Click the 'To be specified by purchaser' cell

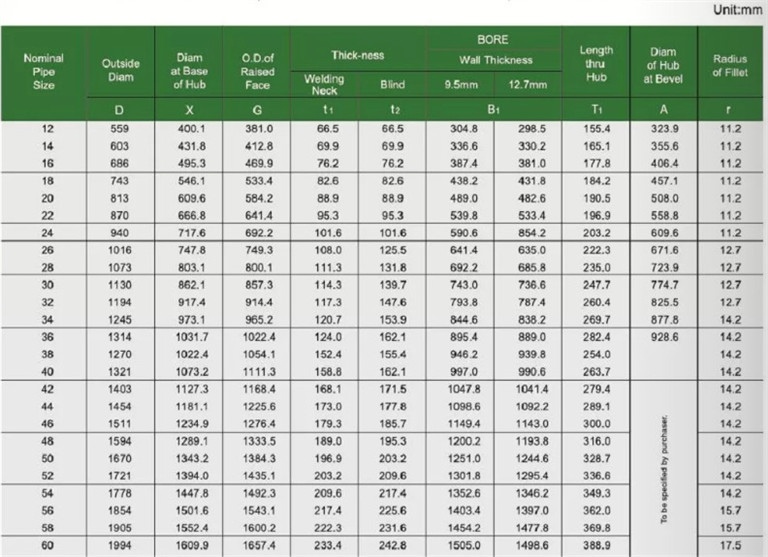pyautogui.click(x=665, y=466)
